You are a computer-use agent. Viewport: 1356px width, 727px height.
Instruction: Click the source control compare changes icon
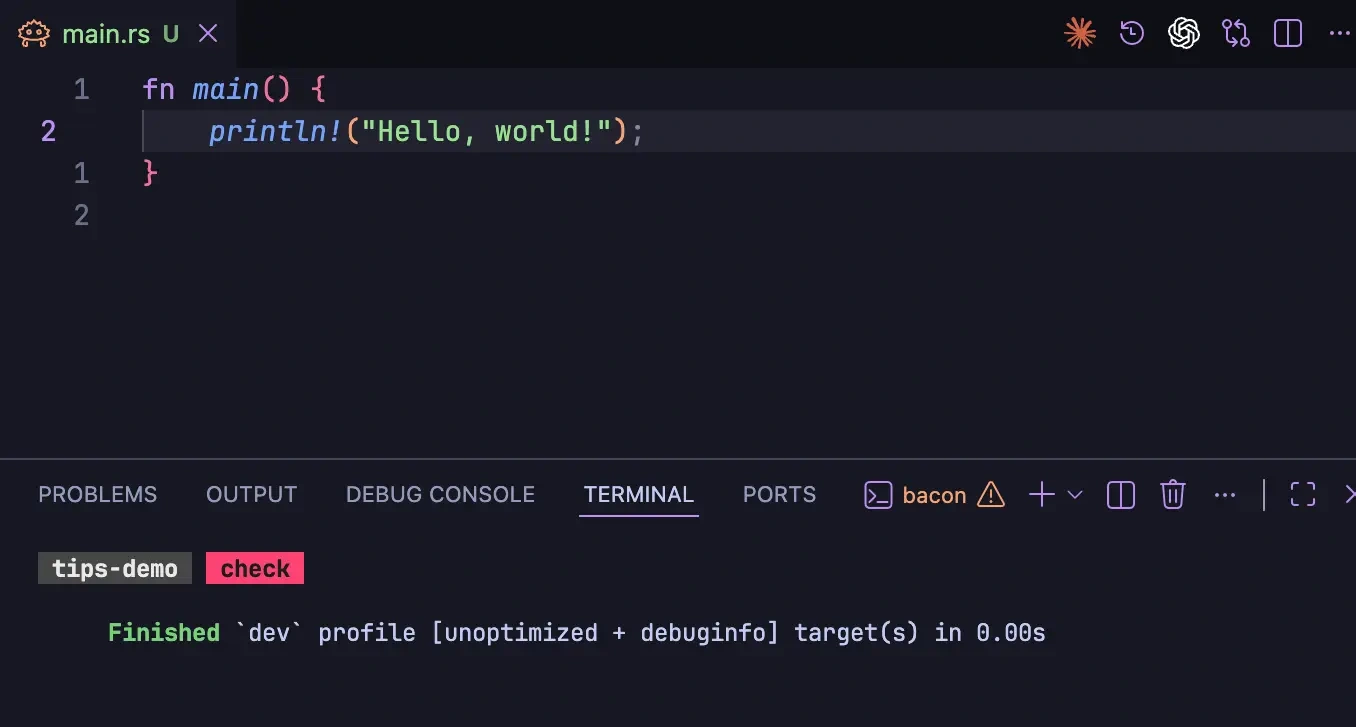click(x=1236, y=34)
